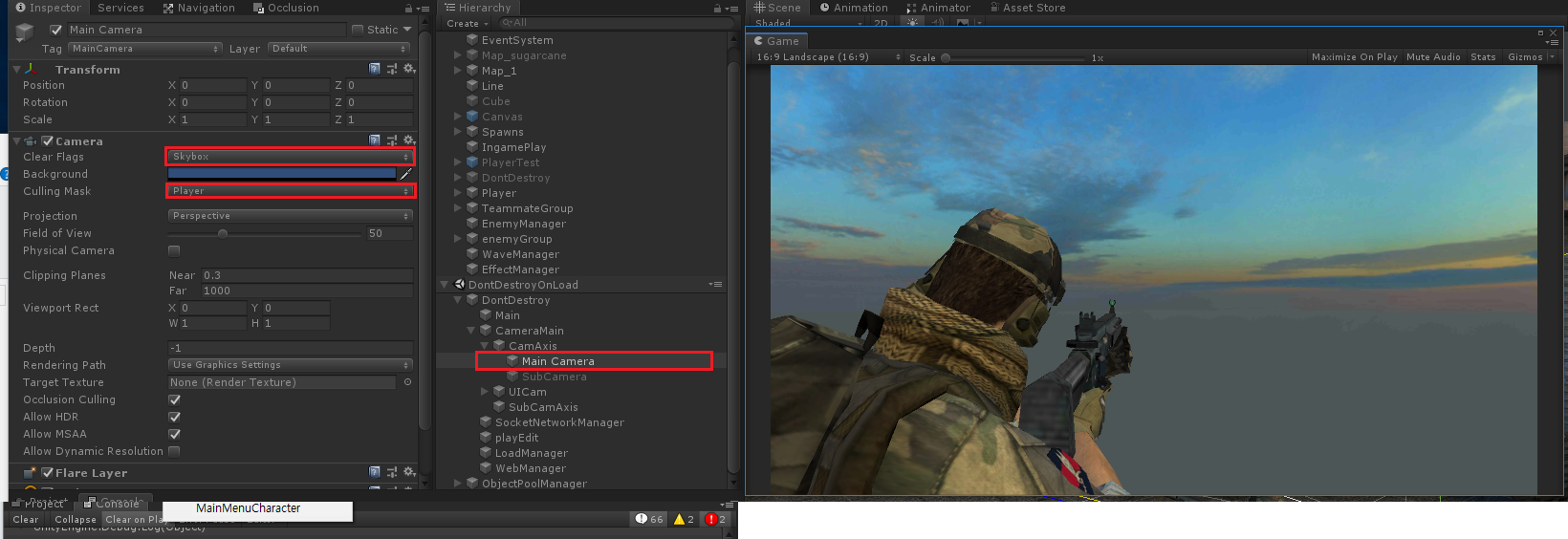1568x539 pixels.
Task: Click the Background color swatch
Action: click(282, 174)
